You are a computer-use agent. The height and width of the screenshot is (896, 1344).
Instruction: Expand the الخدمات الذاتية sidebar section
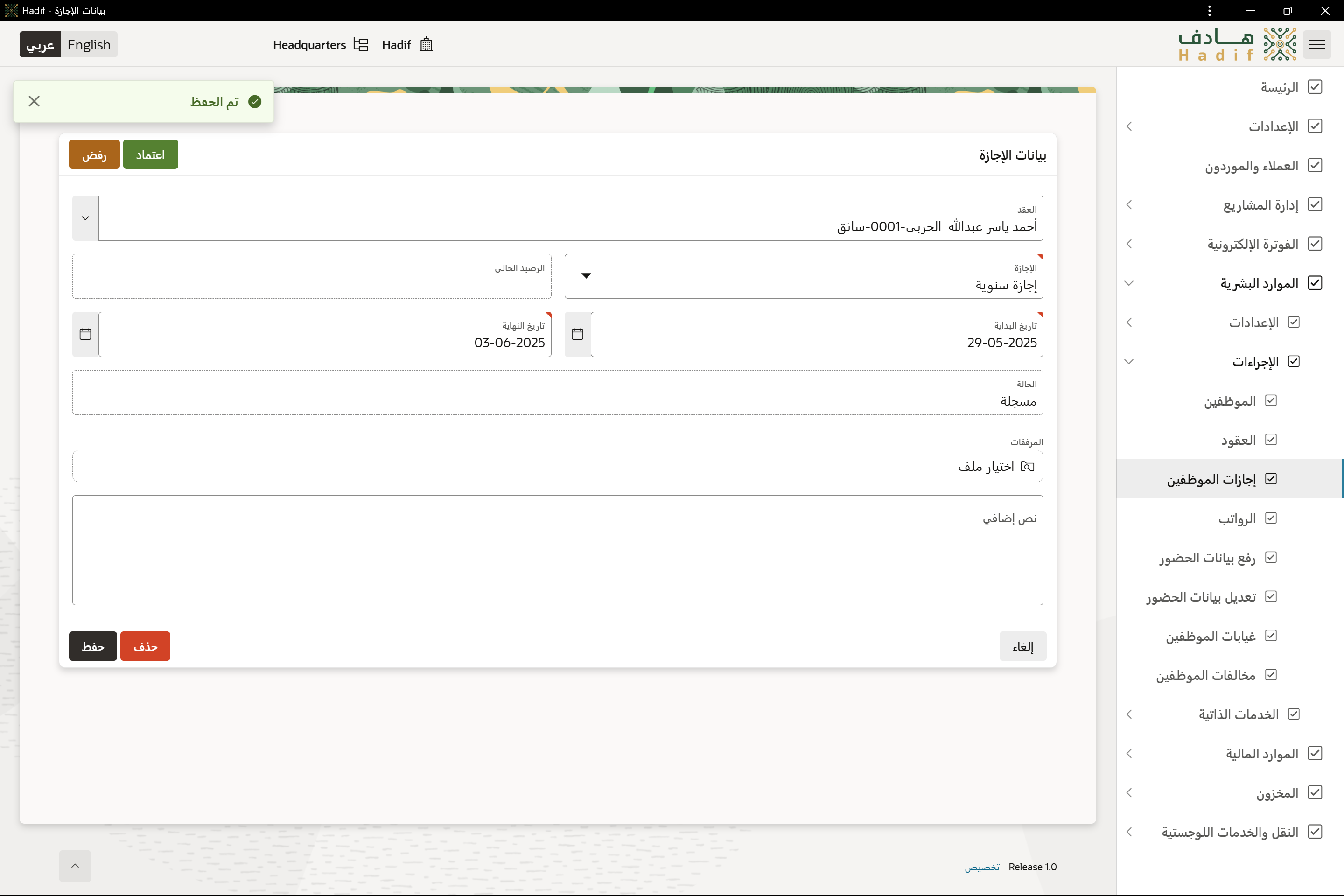pyautogui.click(x=1129, y=714)
